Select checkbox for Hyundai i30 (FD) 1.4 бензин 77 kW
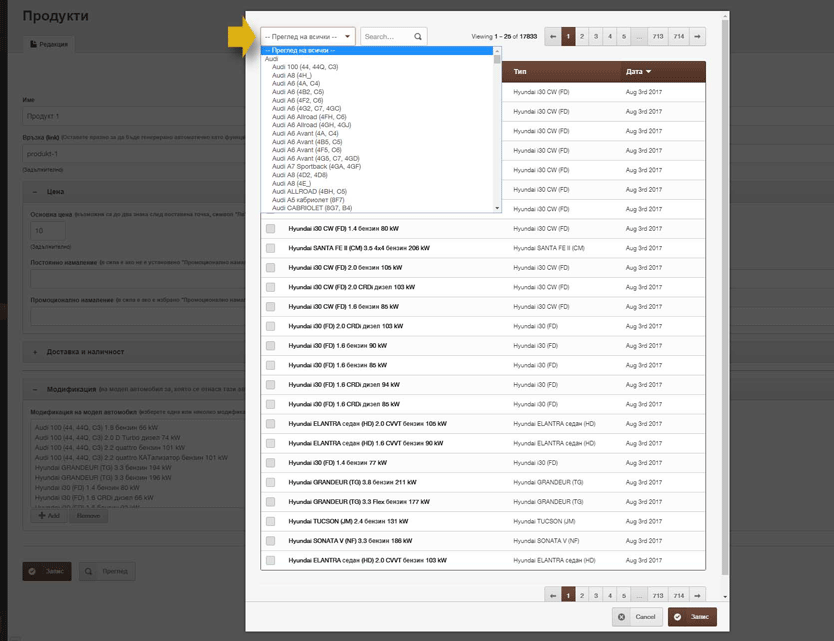 pos(271,463)
